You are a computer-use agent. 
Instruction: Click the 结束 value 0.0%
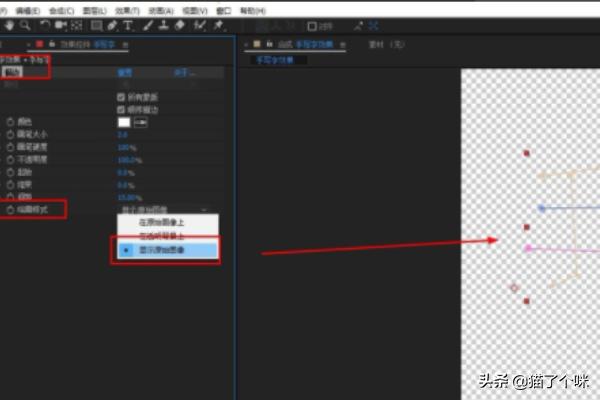coord(126,186)
